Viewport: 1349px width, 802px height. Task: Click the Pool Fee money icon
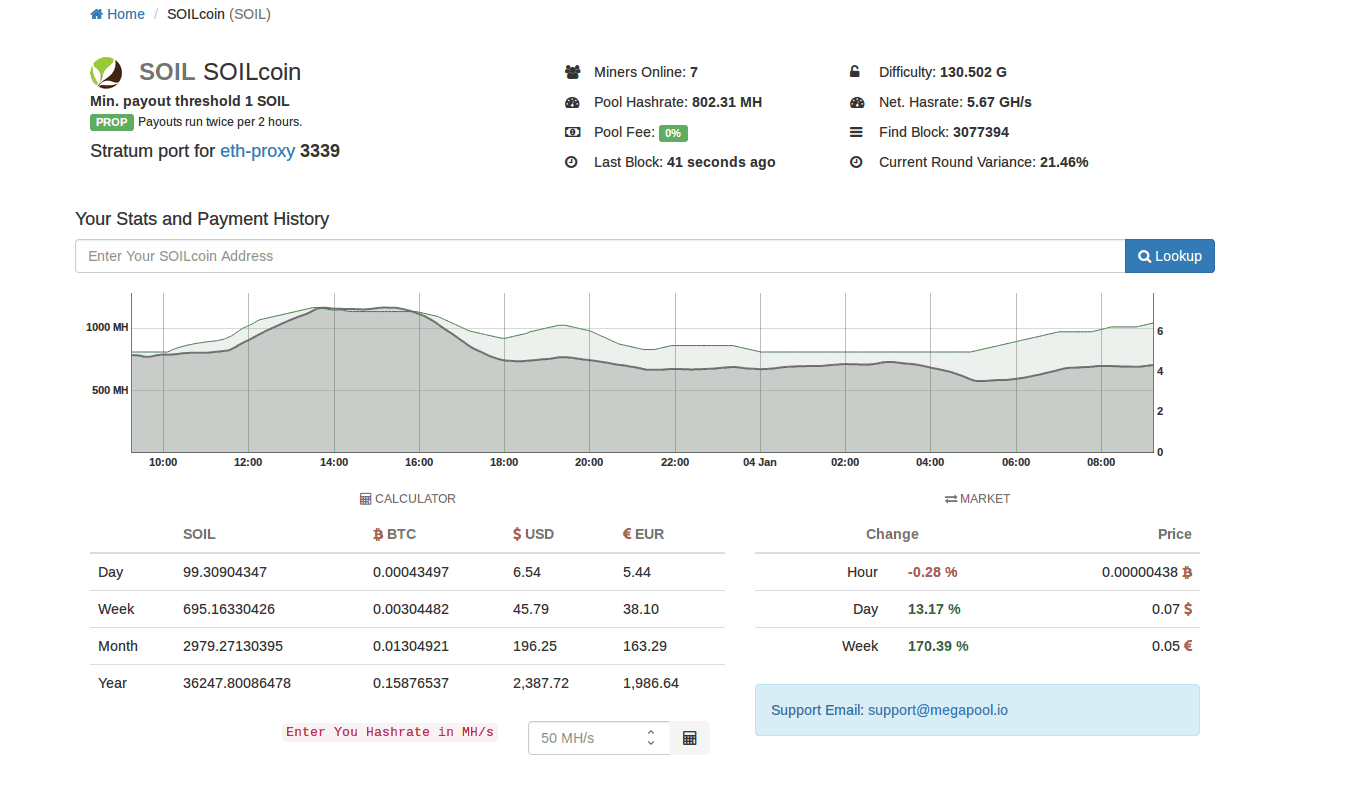coord(572,132)
